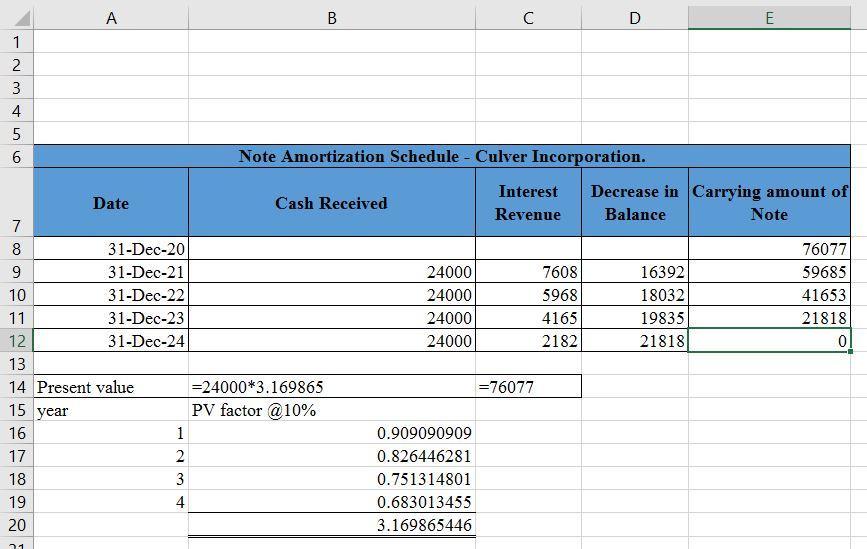Viewport: 867px width, 549px height.
Task: Click the Note Amortization Schedule title cell
Action: (442, 156)
